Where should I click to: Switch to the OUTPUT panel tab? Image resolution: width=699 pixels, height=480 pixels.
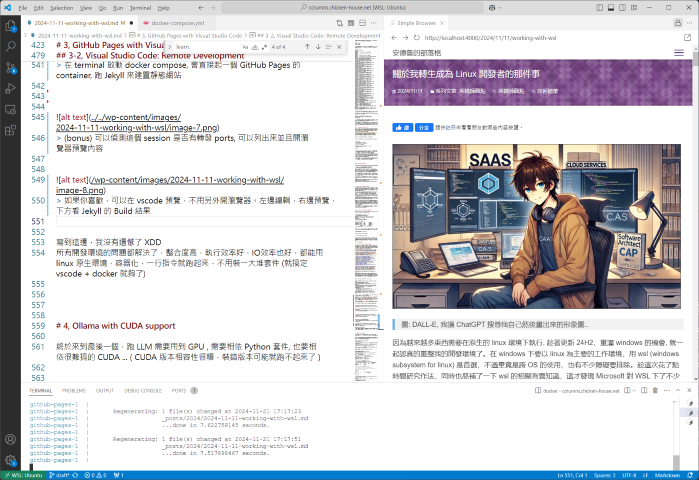click(105, 390)
